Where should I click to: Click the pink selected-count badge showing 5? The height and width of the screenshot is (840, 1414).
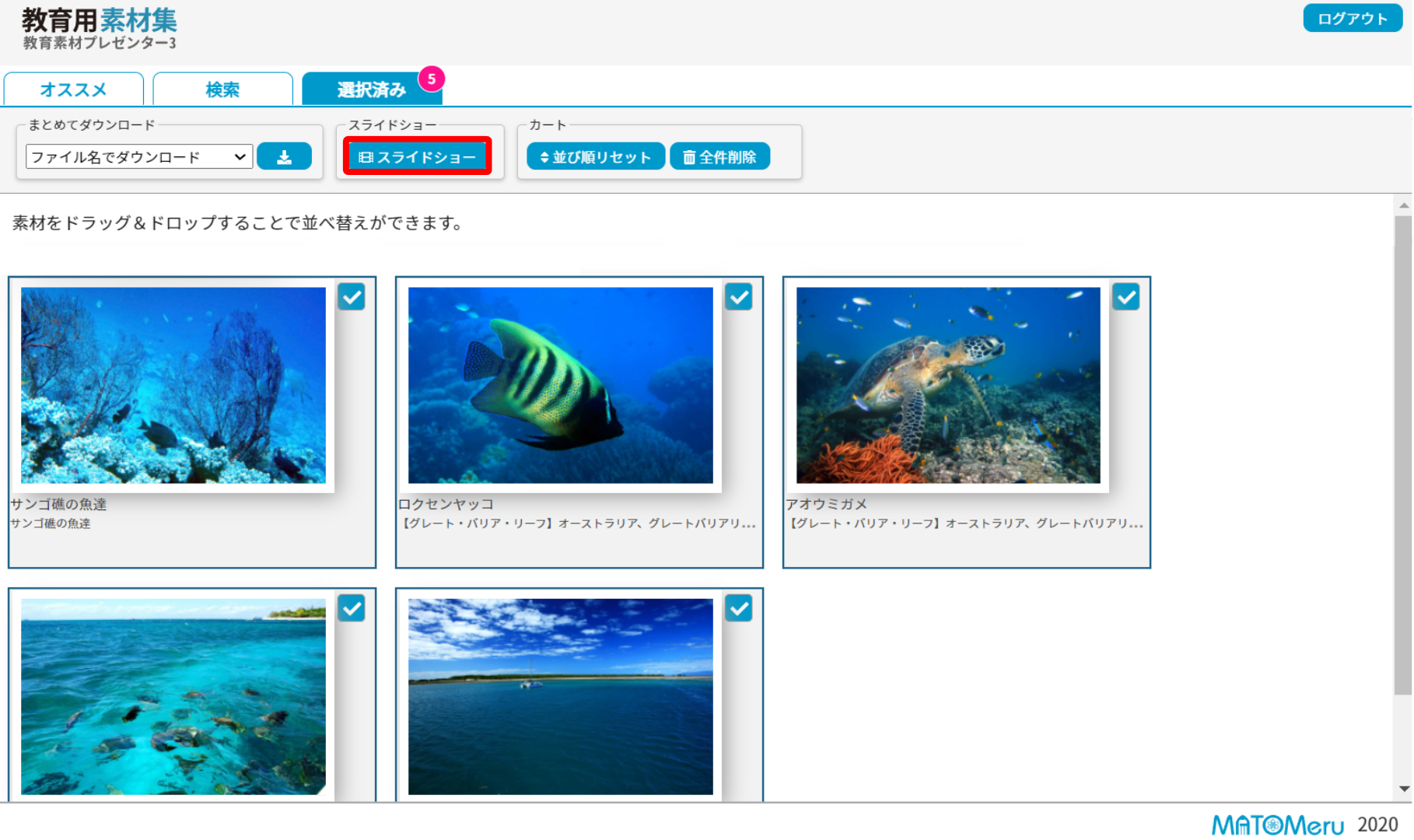(x=432, y=79)
